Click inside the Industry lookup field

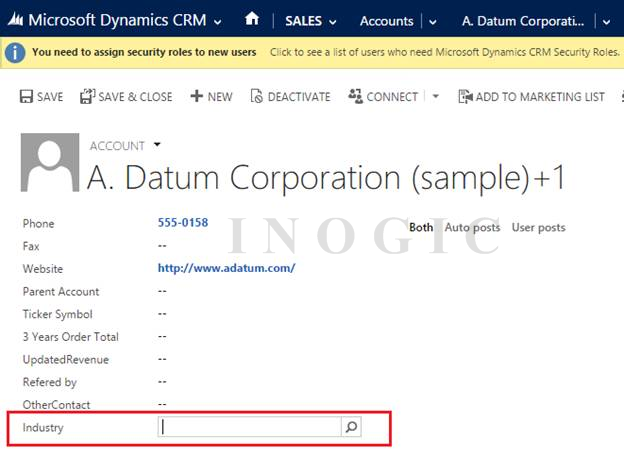250,427
